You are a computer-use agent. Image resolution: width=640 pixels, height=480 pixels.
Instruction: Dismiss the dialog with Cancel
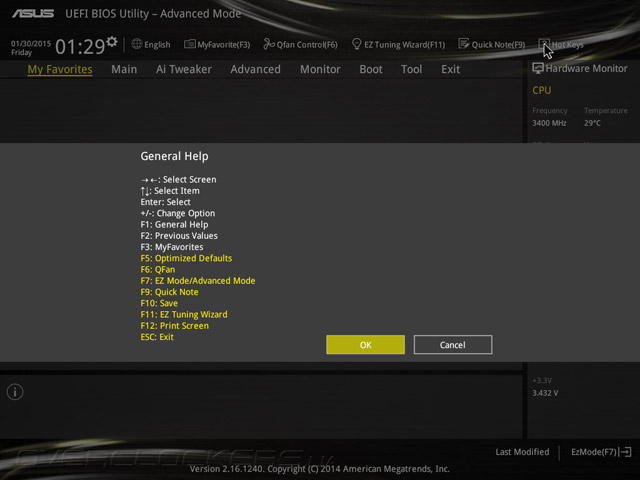coord(453,345)
